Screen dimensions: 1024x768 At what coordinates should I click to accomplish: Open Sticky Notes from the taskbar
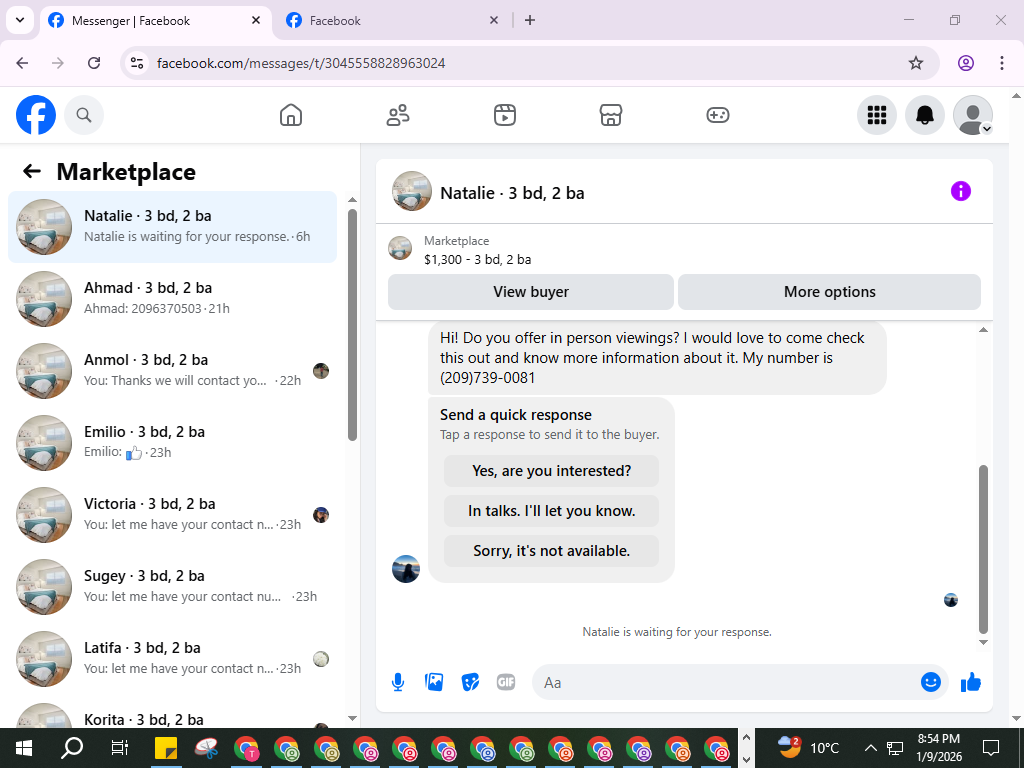[166, 748]
